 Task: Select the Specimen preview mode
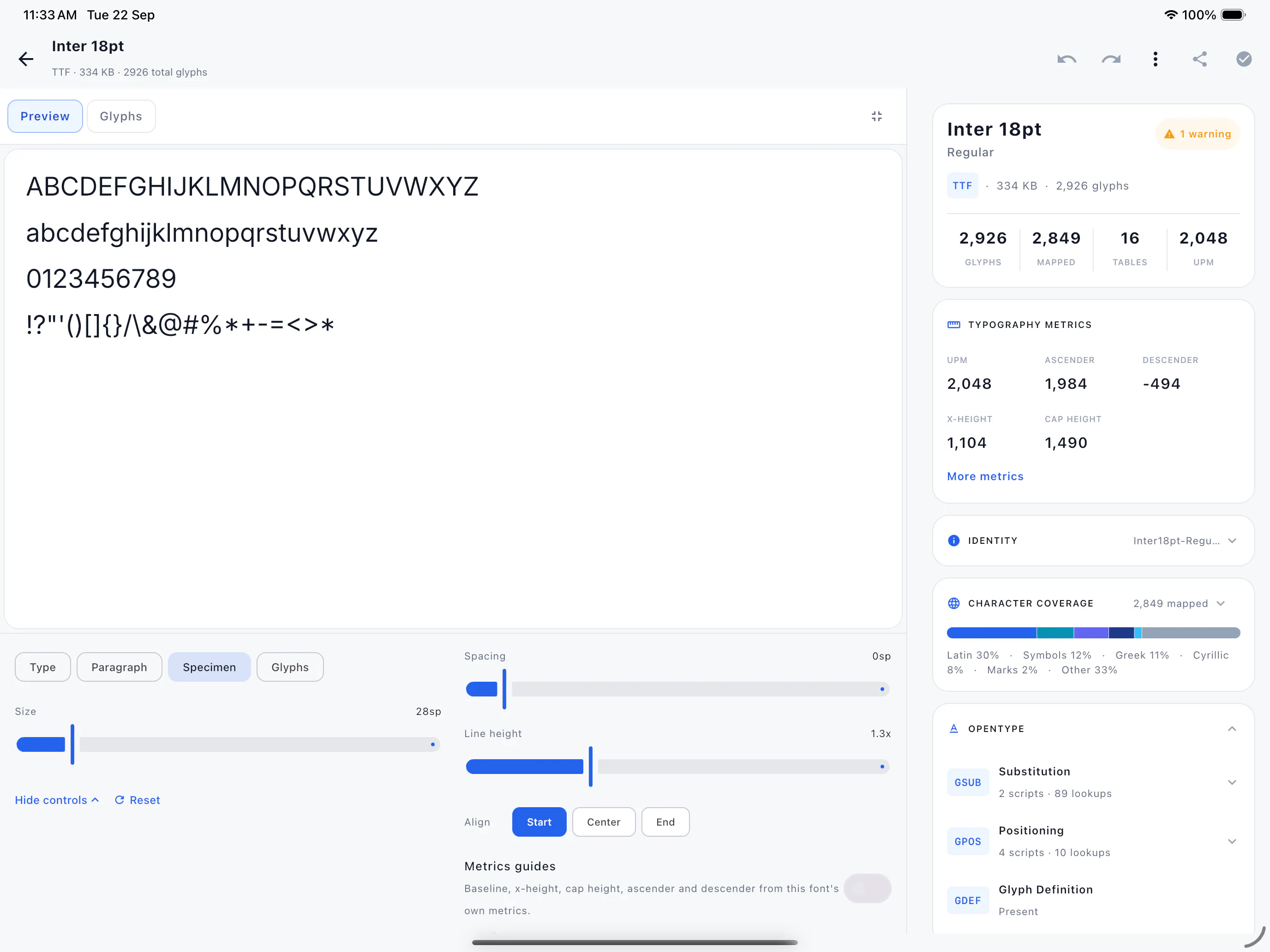point(210,667)
